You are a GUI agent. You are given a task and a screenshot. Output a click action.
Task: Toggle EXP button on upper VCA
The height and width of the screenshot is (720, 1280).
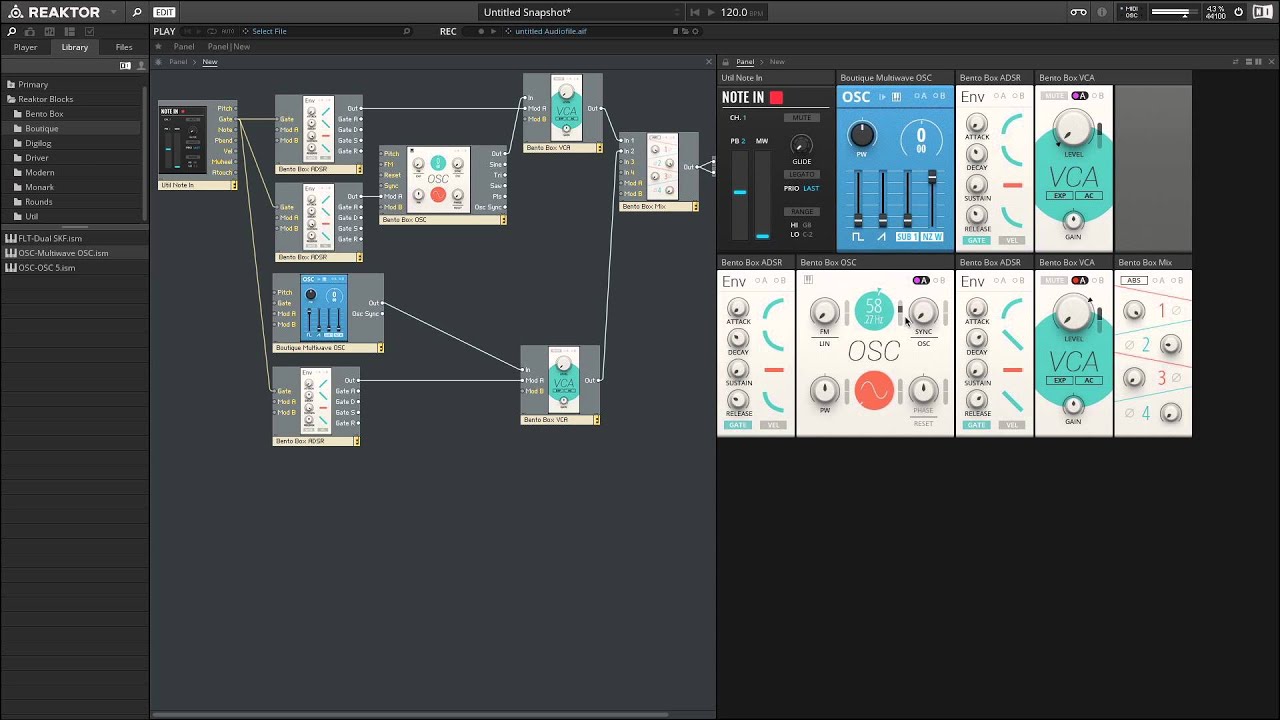tap(1059, 196)
